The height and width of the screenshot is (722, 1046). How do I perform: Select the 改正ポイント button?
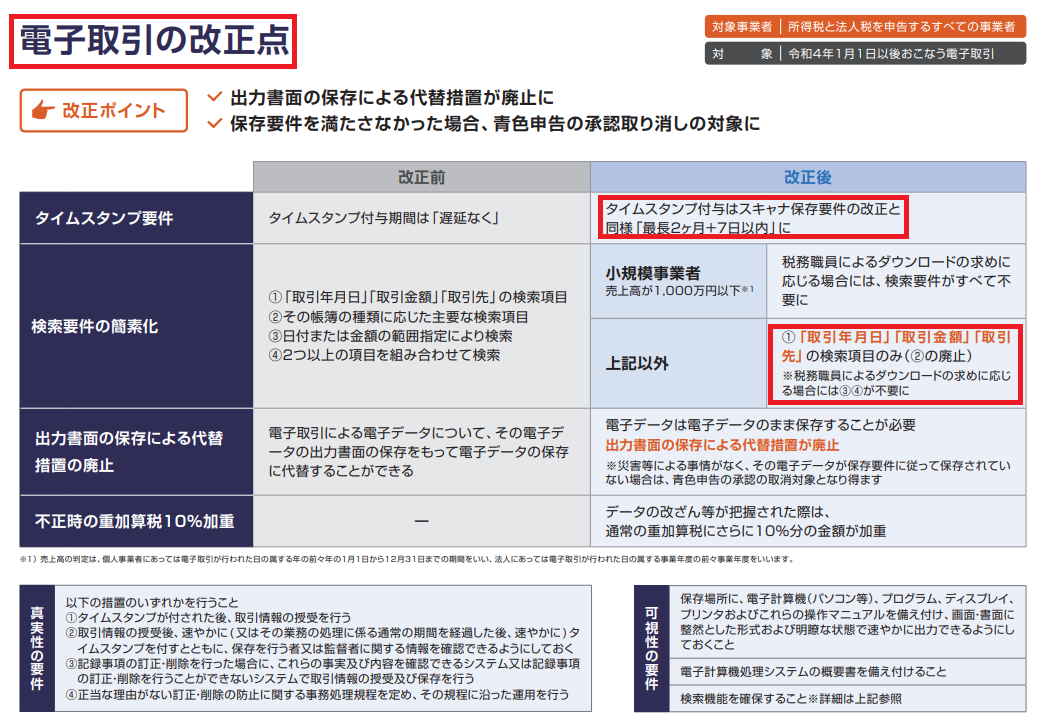(103, 111)
